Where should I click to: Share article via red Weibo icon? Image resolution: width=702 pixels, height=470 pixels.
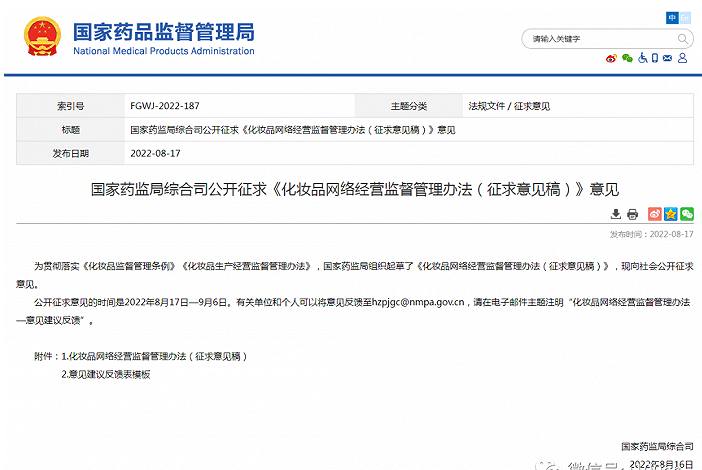[655, 214]
